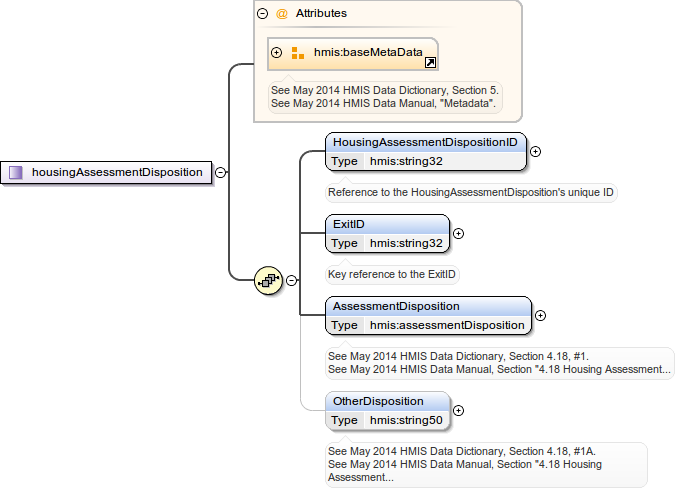Expand the AssessmentDisposition element

click(540, 316)
